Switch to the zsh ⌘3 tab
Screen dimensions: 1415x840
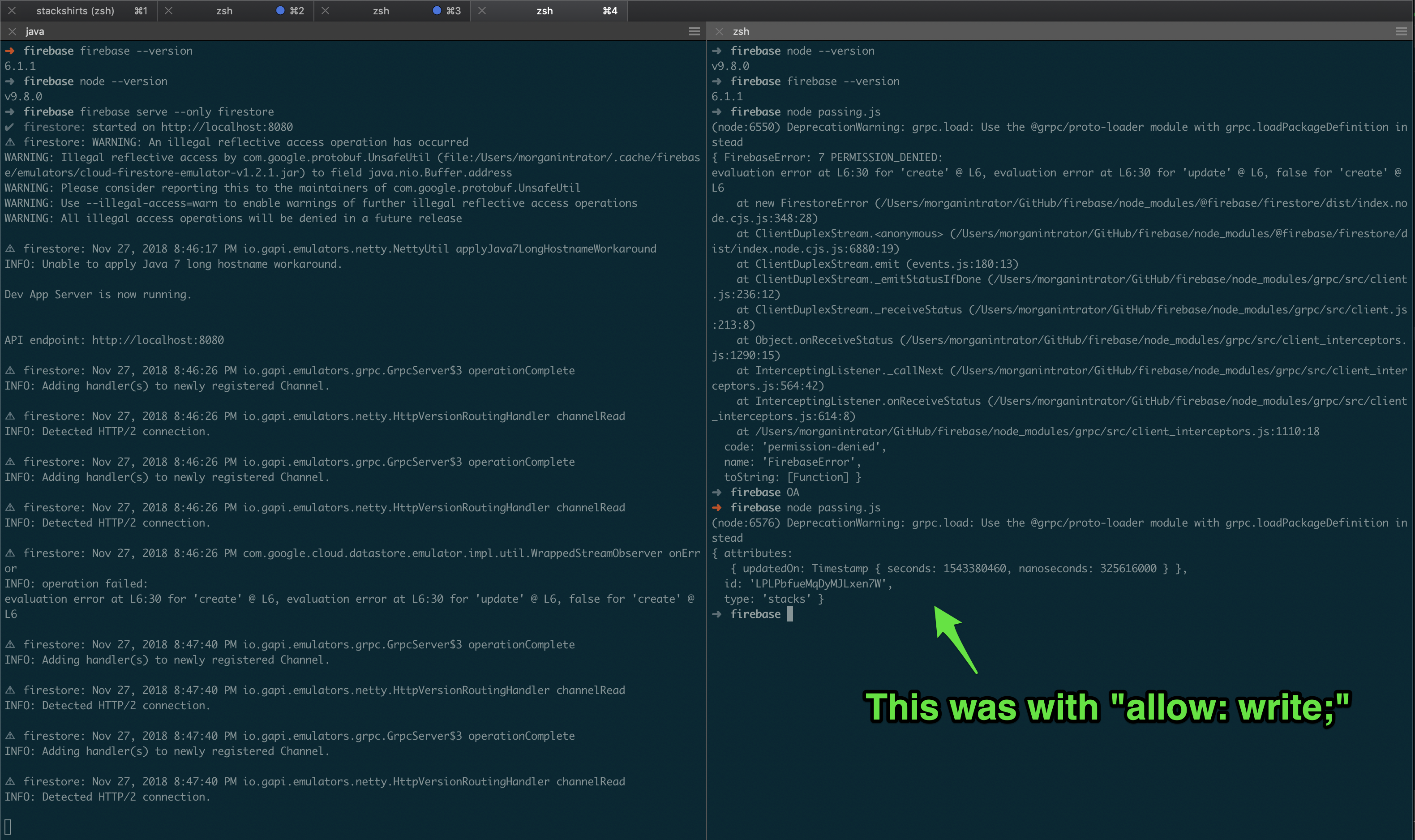click(x=380, y=10)
